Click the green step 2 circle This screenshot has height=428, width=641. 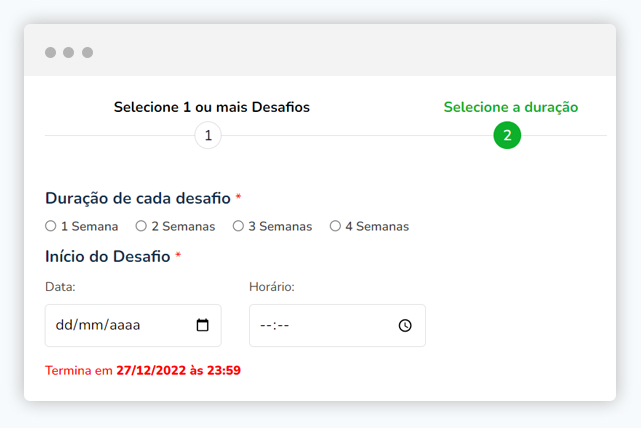click(x=507, y=135)
